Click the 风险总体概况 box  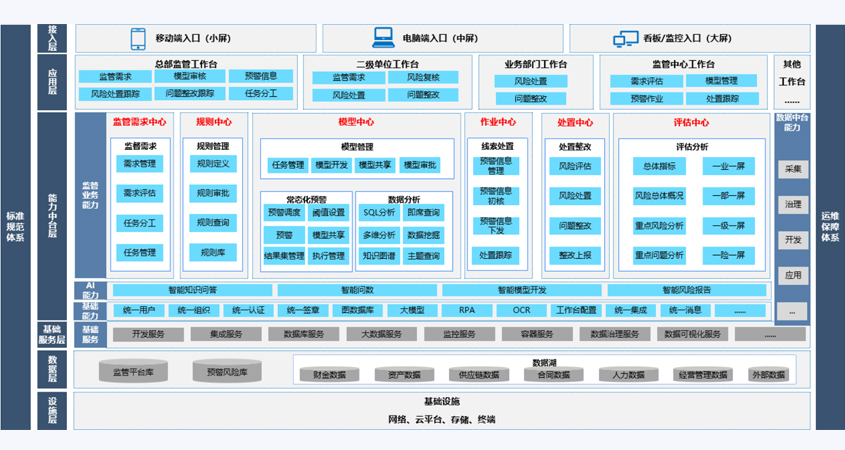659,196
